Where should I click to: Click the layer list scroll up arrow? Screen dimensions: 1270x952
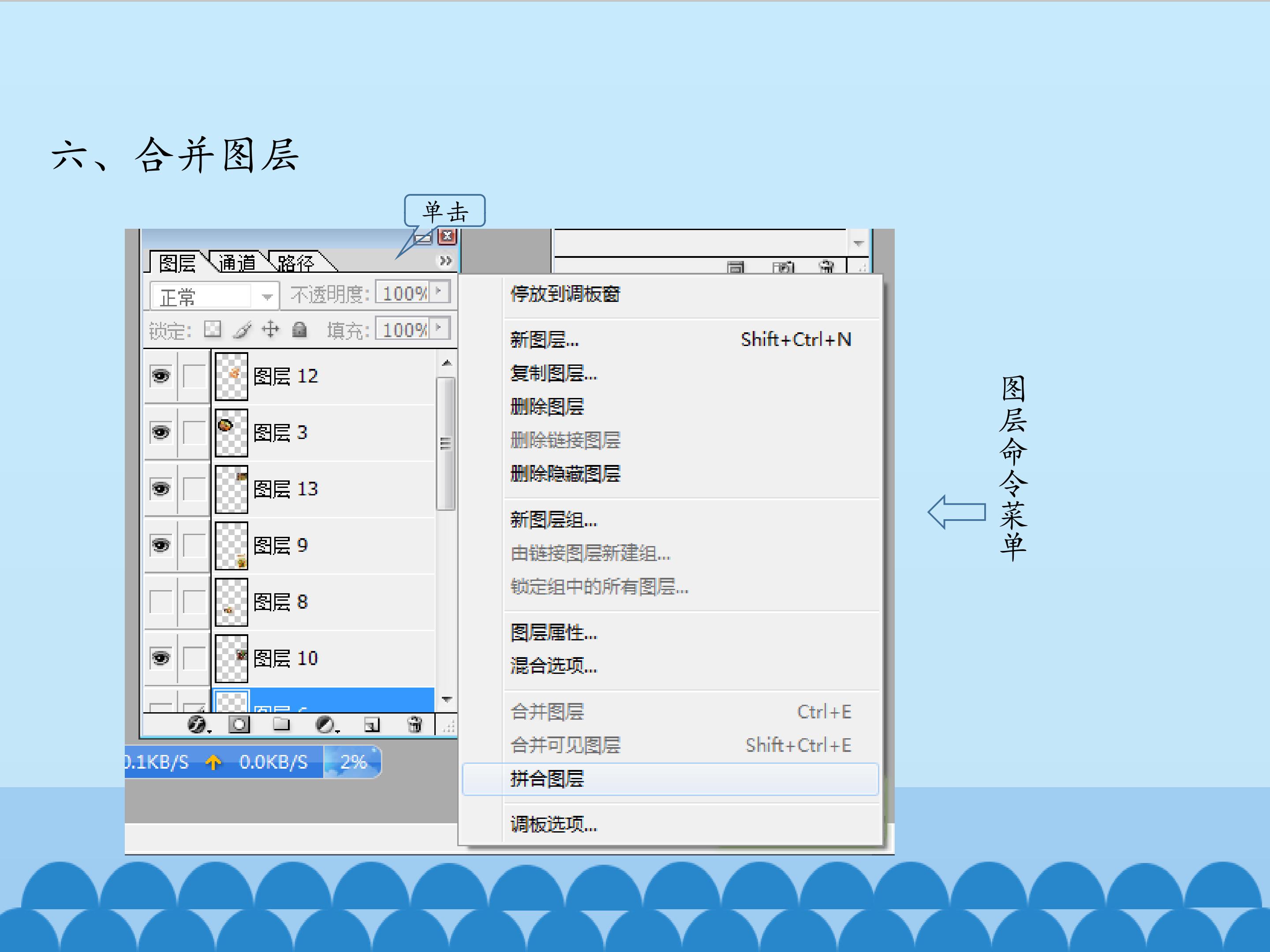click(x=447, y=363)
